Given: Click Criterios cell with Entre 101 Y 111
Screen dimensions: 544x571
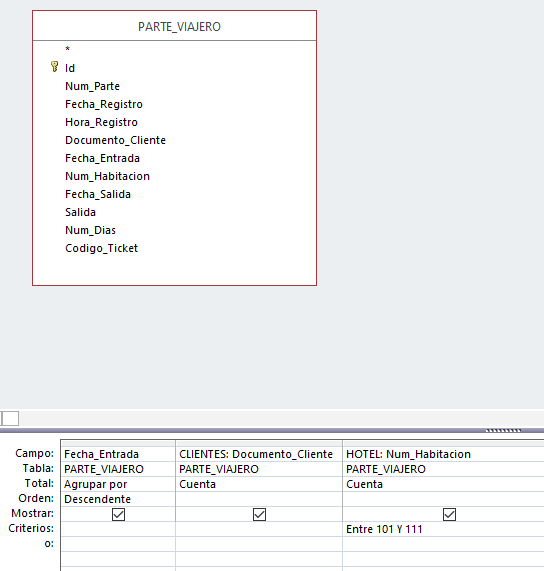Looking at the screenshot, I should click(x=443, y=529).
